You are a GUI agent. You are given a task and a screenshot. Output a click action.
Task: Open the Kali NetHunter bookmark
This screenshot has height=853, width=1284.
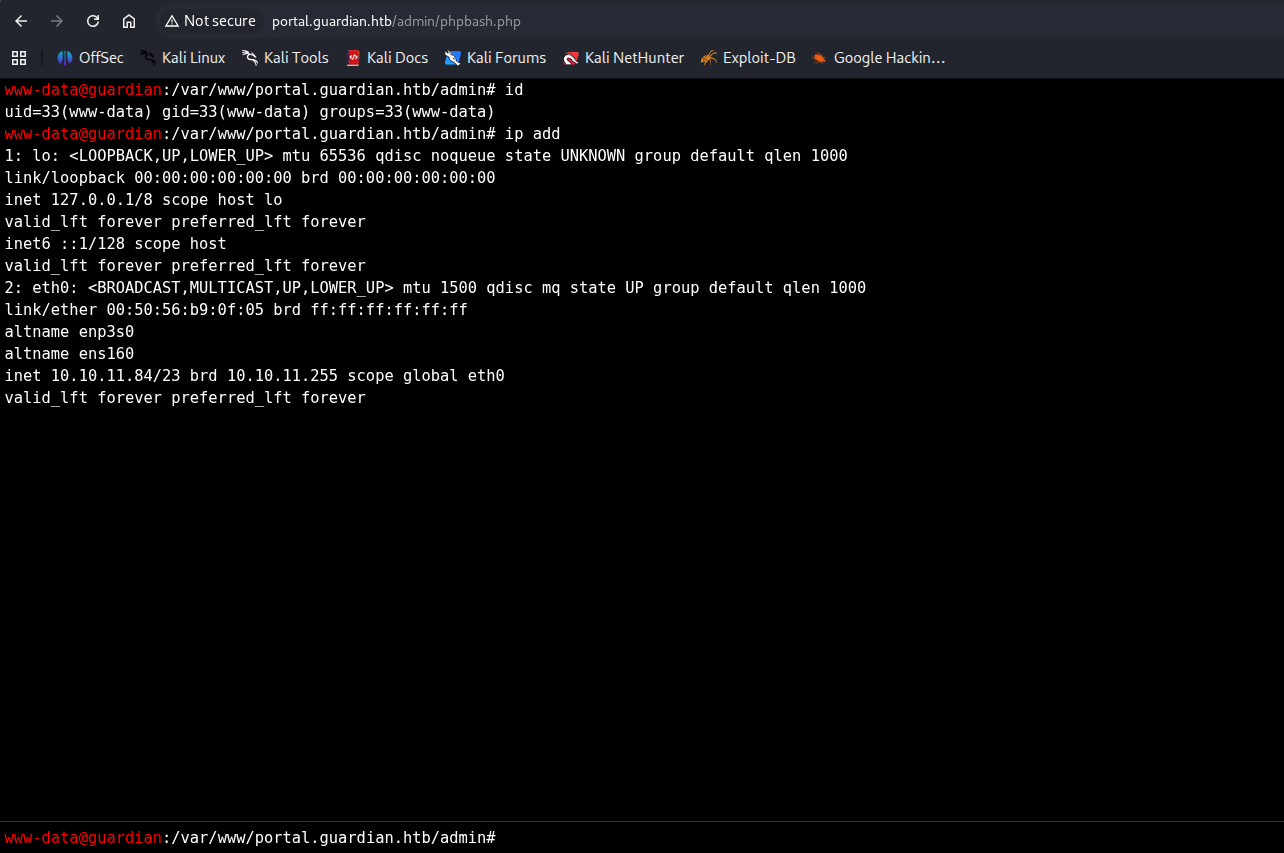(623, 58)
